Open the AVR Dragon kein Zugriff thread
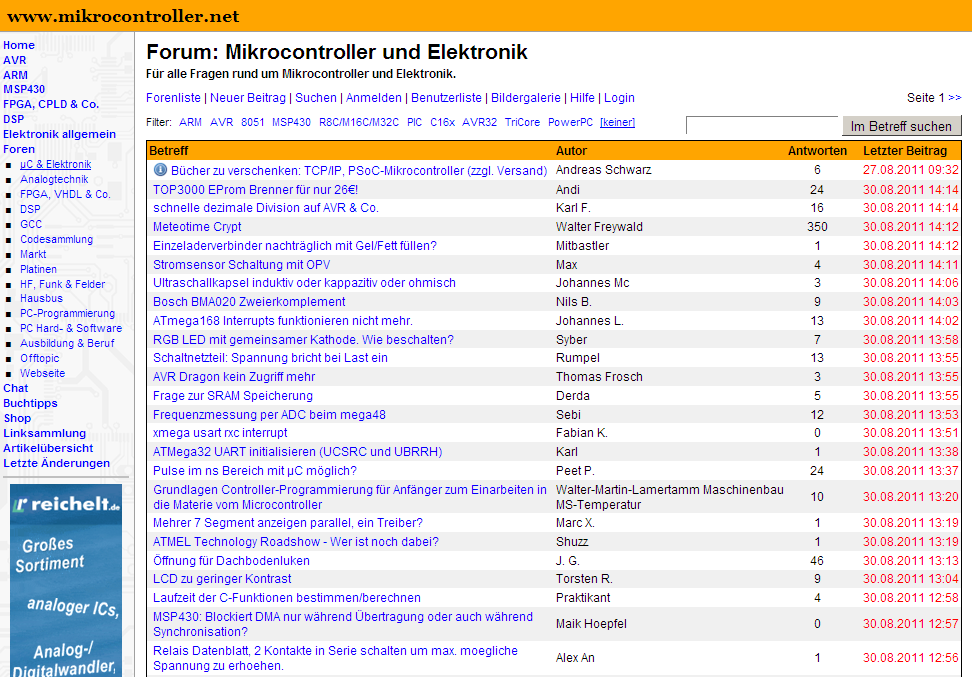This screenshot has height=677, width=972. (x=234, y=377)
